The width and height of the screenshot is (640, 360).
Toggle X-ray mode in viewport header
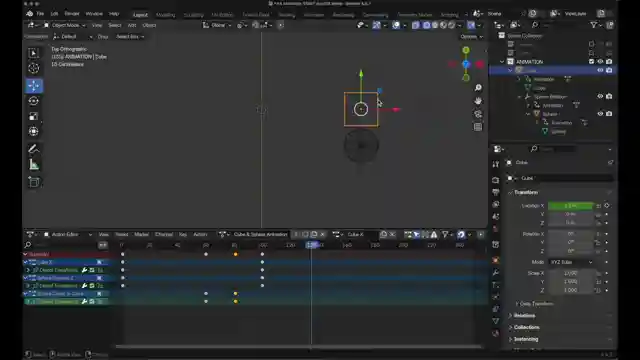tap(416, 25)
